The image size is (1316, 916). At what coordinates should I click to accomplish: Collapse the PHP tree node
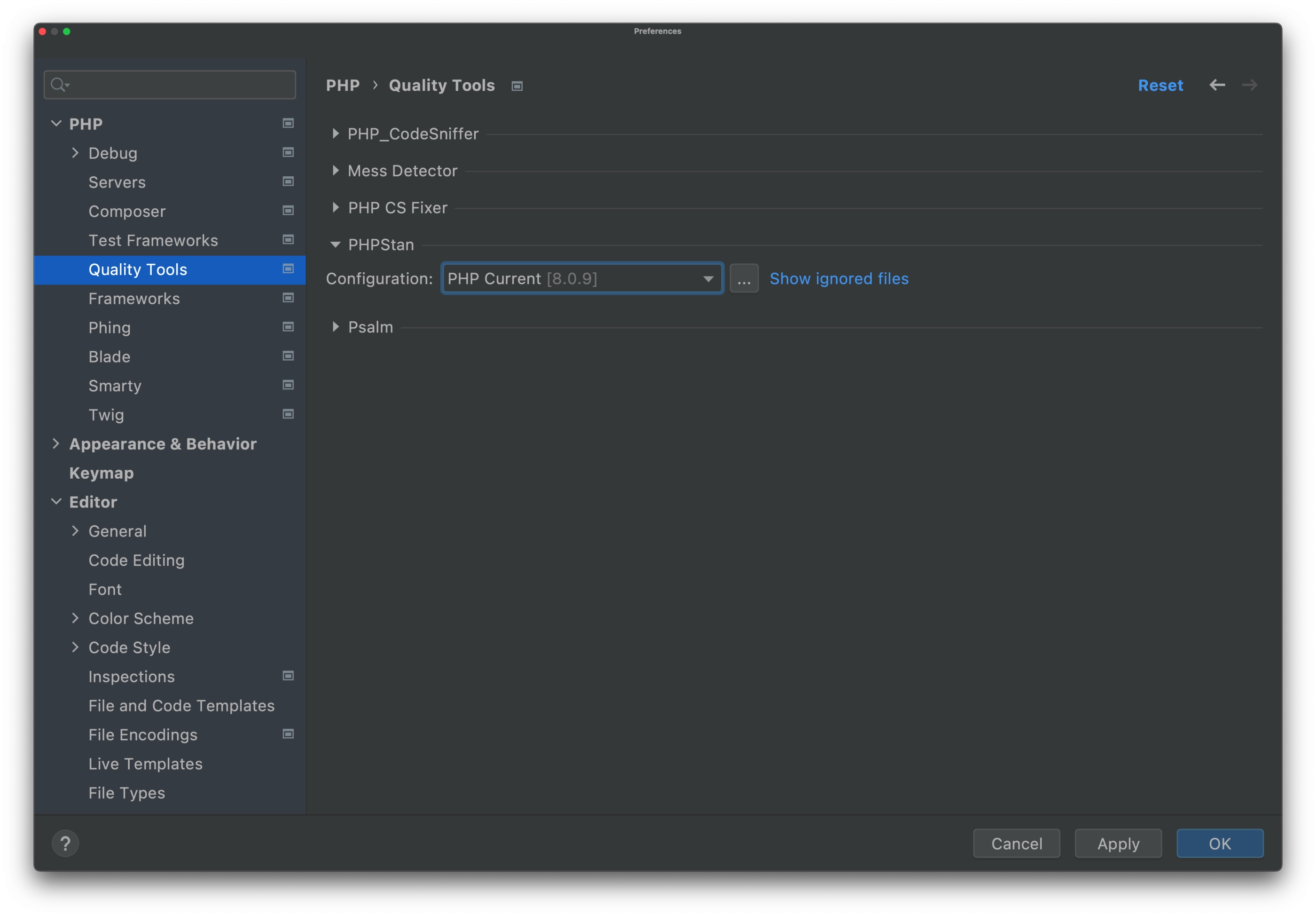(56, 123)
